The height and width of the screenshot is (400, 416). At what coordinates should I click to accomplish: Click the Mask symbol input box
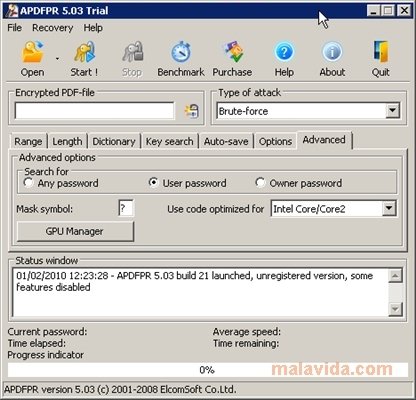(126, 209)
